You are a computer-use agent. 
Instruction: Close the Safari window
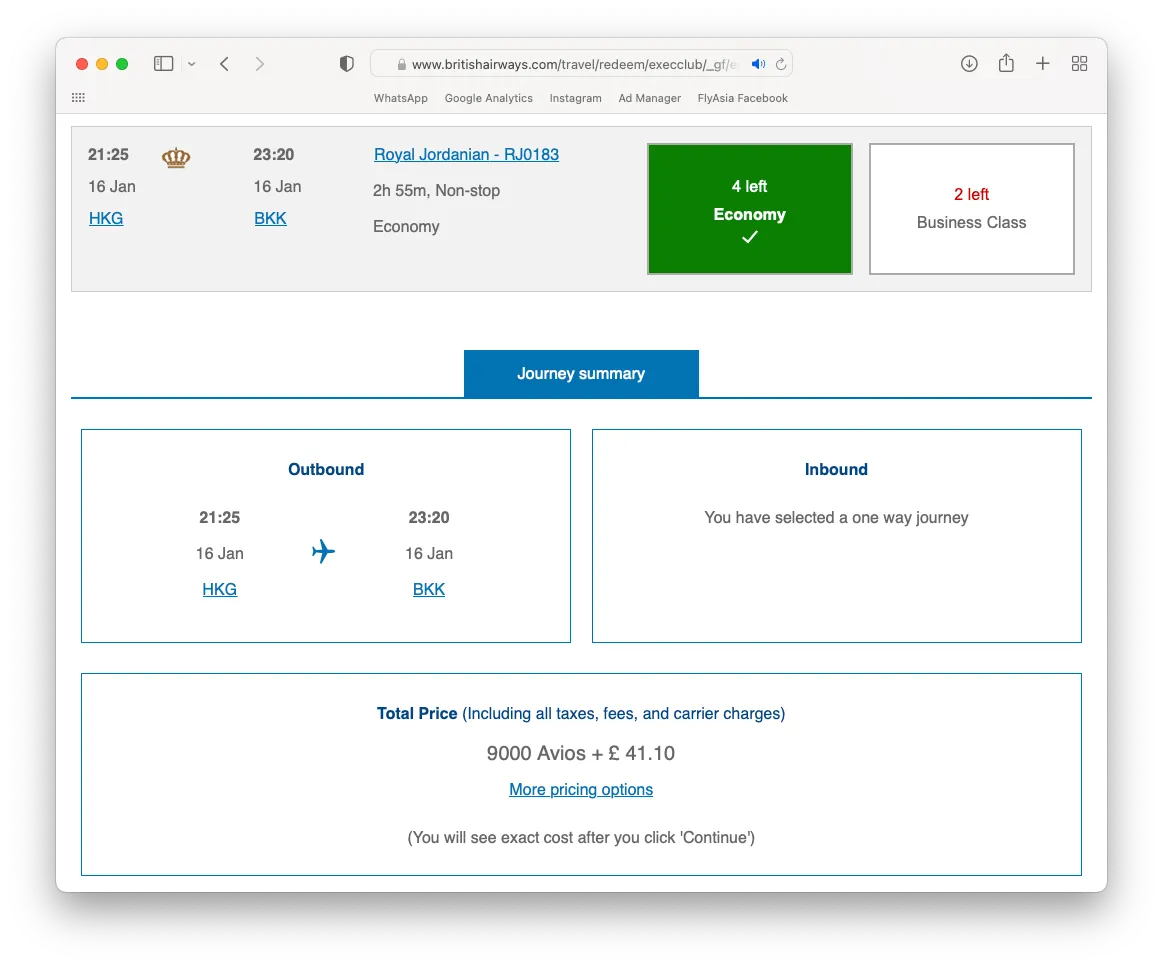(82, 64)
